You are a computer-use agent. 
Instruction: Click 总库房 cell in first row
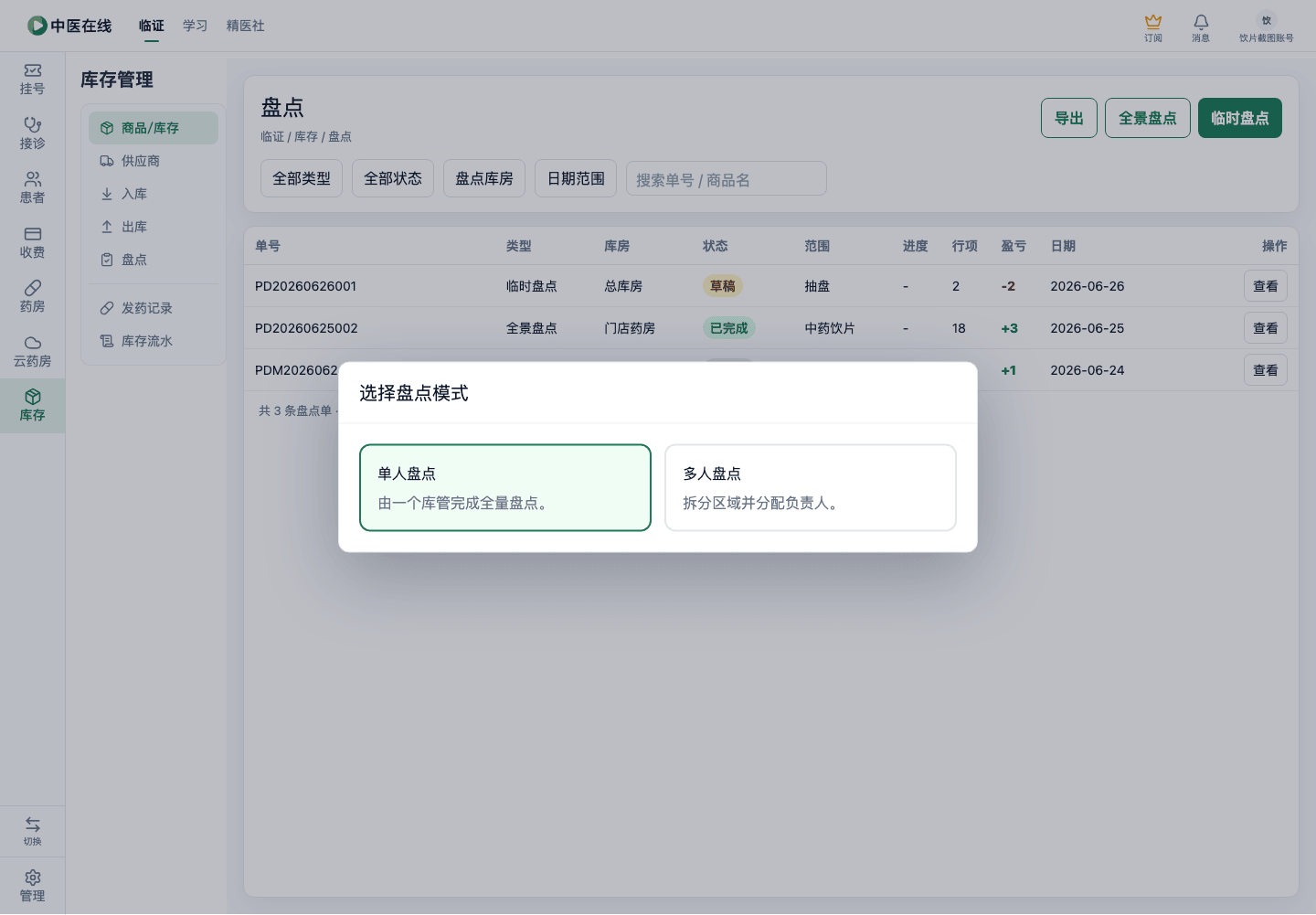(623, 286)
